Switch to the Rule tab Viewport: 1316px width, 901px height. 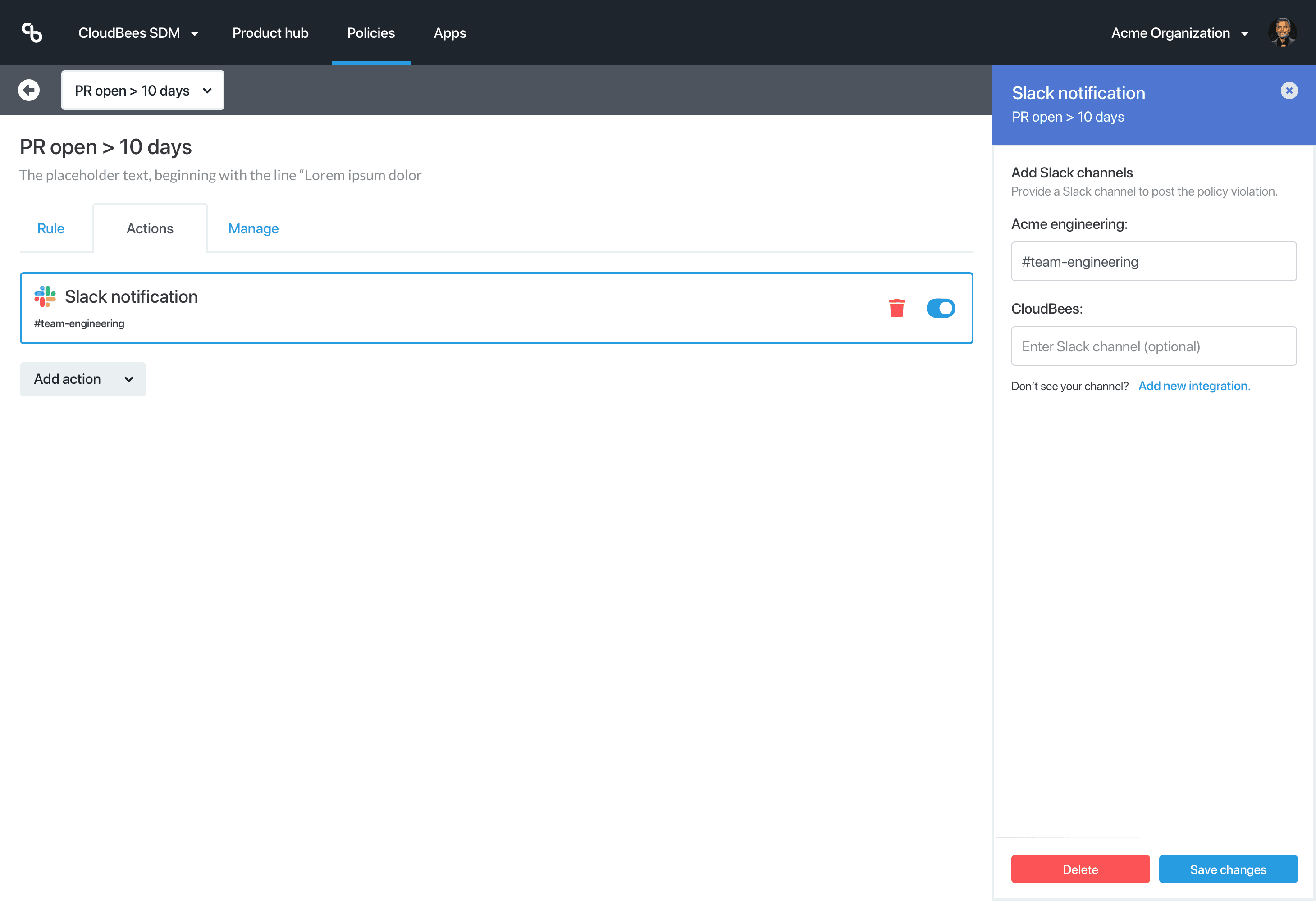pyautogui.click(x=50, y=229)
